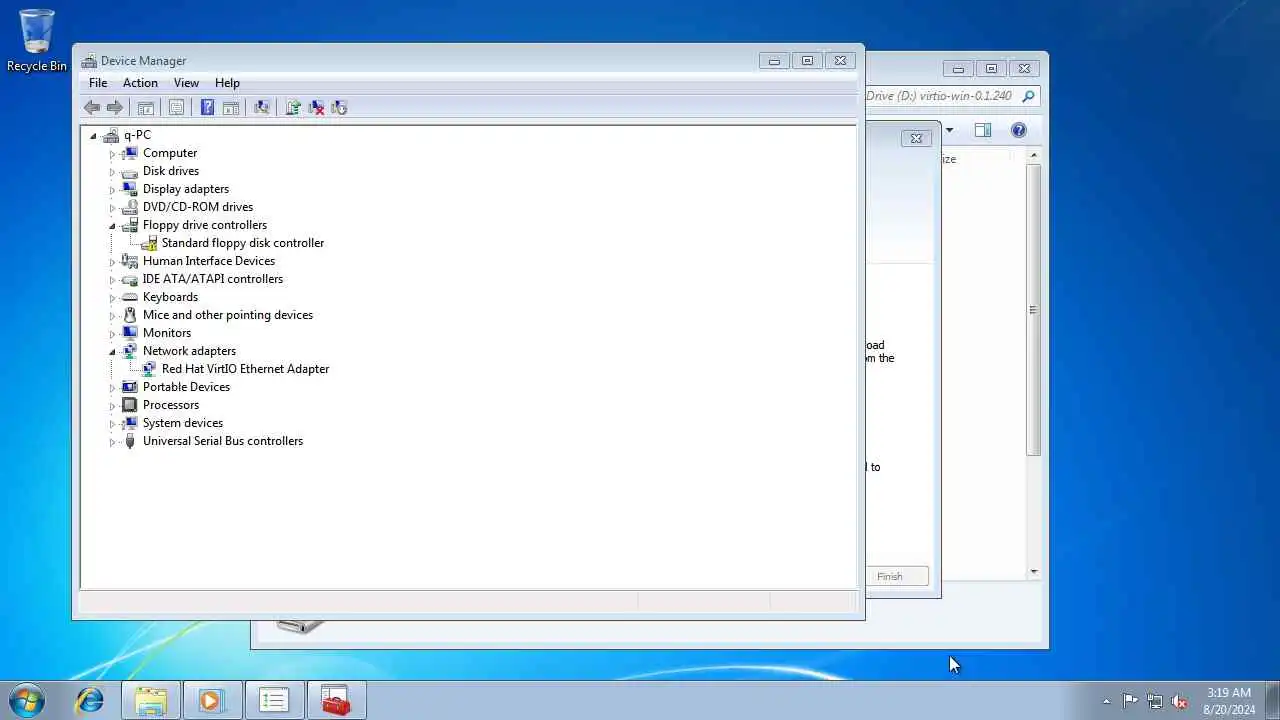Click the muted volume tray icon
Screen dimensions: 1280x720
(1180, 701)
